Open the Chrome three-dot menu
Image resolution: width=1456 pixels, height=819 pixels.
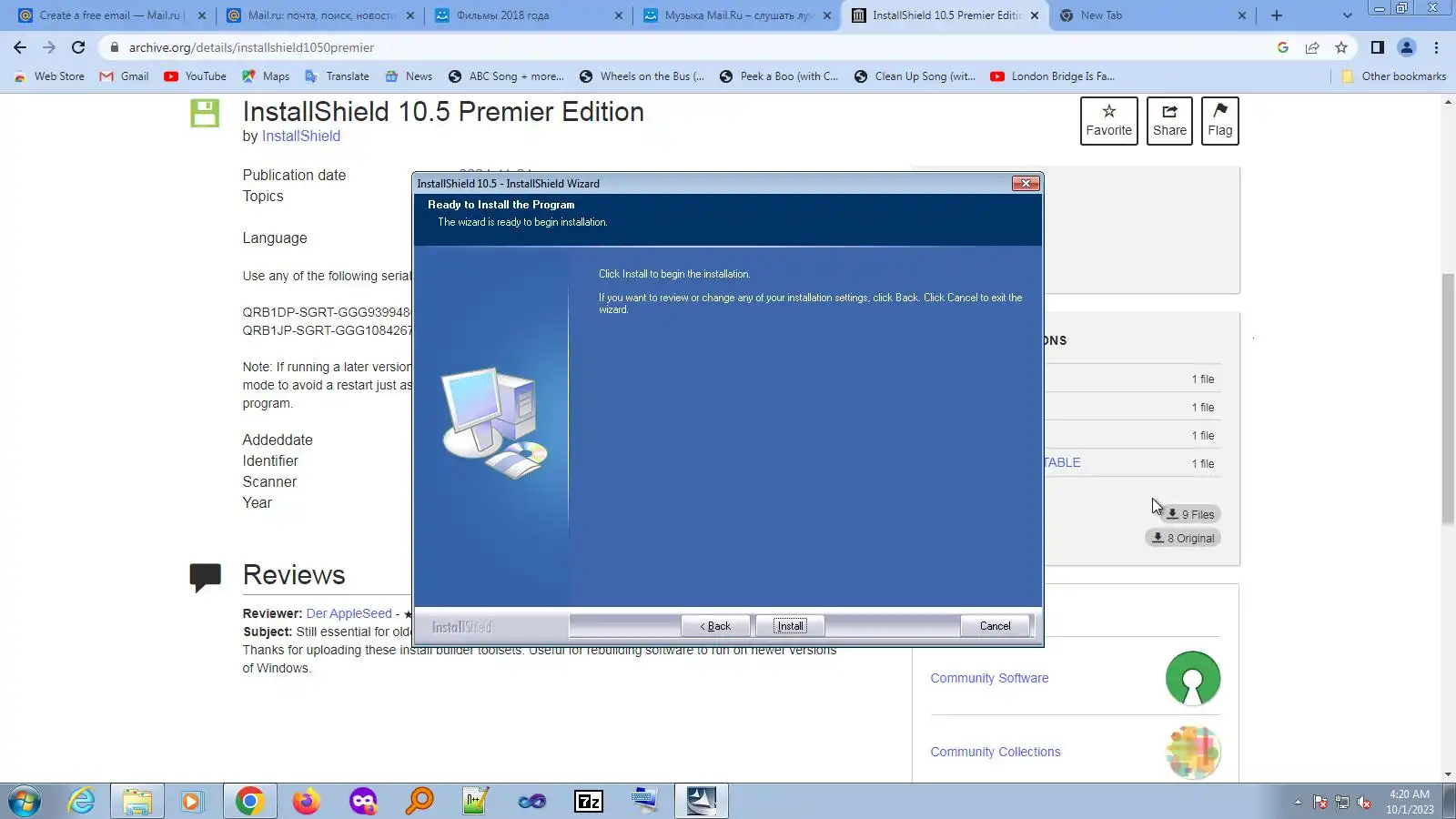(x=1436, y=47)
